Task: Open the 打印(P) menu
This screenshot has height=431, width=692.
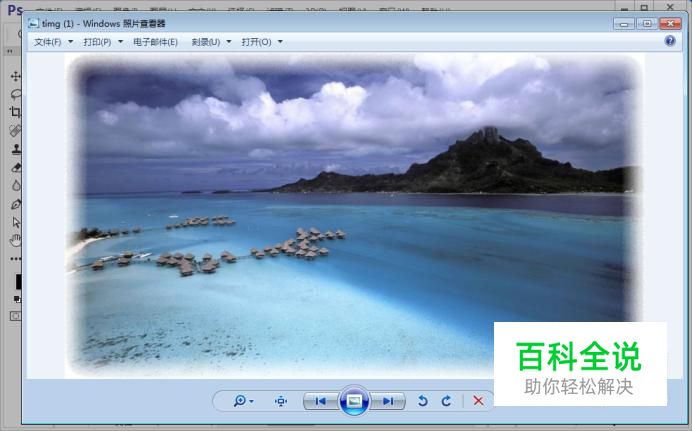Action: 97,42
